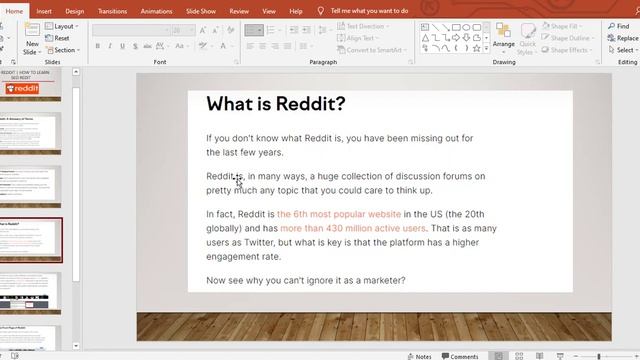The width and height of the screenshot is (640, 360).
Task: Open the Insert ribbon tab
Action: pos(44,11)
